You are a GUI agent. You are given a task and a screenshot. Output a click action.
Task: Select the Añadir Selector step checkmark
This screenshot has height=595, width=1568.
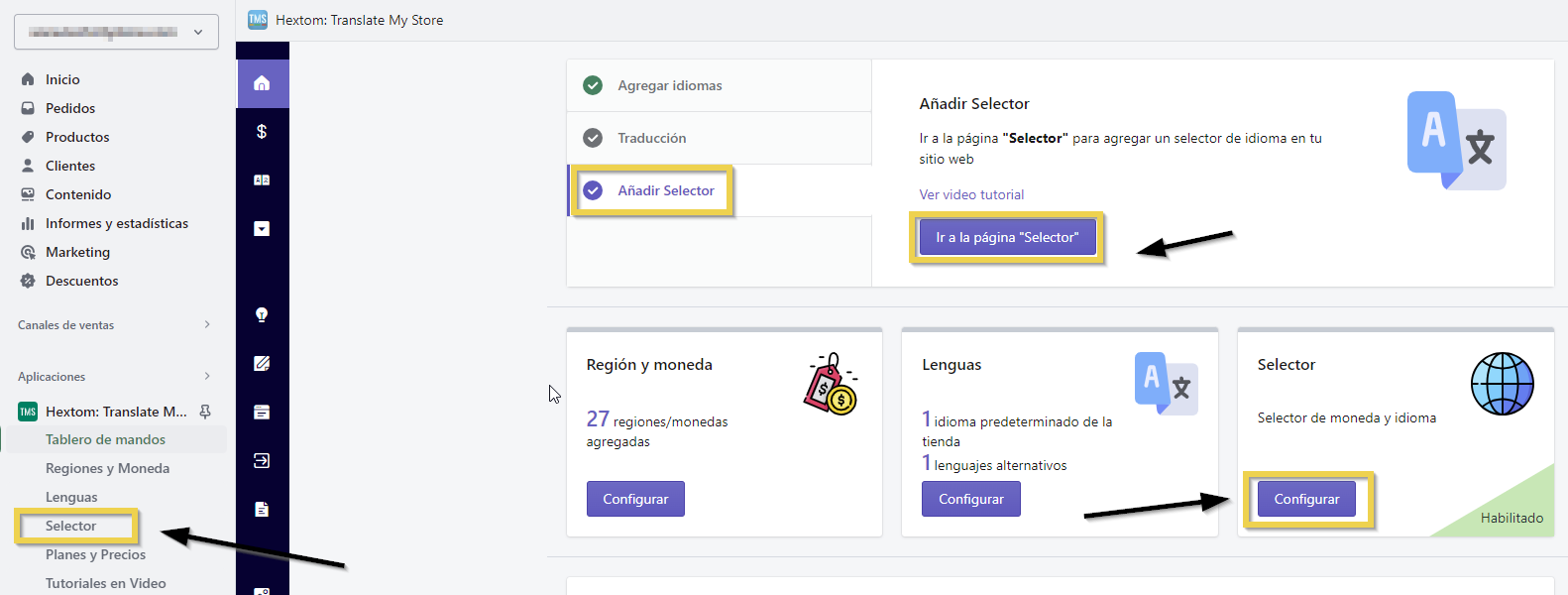click(593, 191)
